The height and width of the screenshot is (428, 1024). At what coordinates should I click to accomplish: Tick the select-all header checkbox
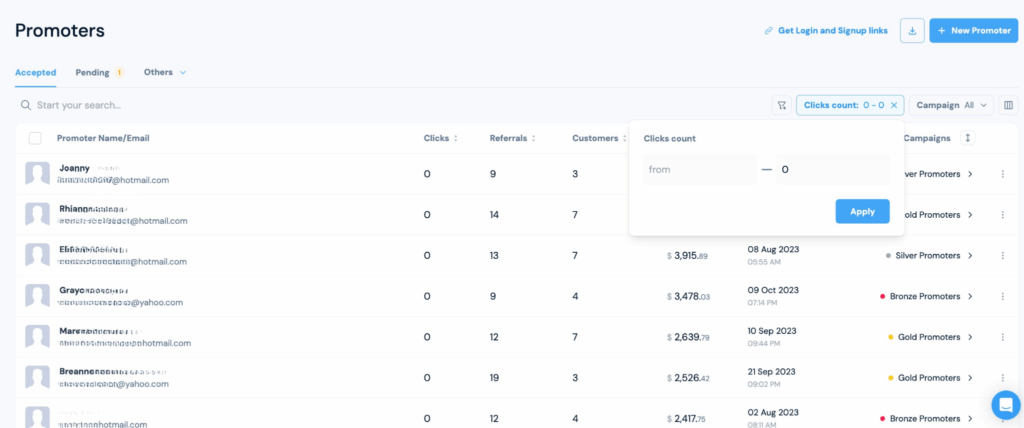click(x=35, y=138)
